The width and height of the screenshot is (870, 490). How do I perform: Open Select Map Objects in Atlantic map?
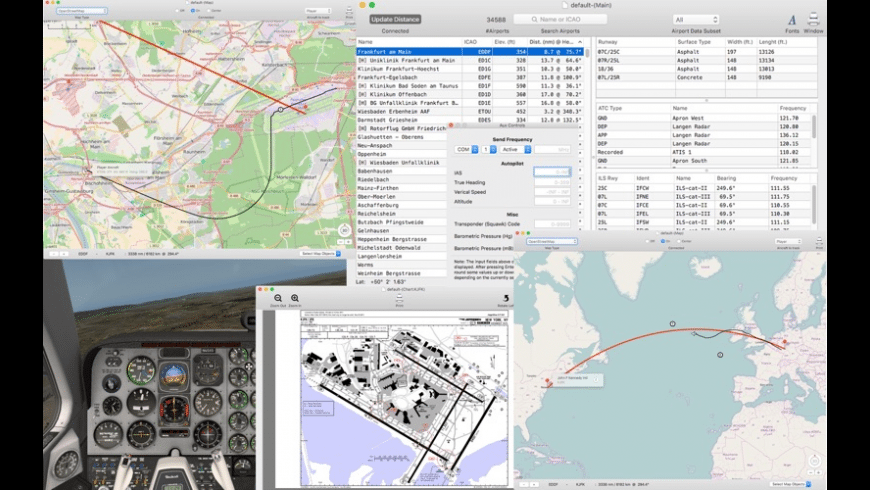(791, 484)
